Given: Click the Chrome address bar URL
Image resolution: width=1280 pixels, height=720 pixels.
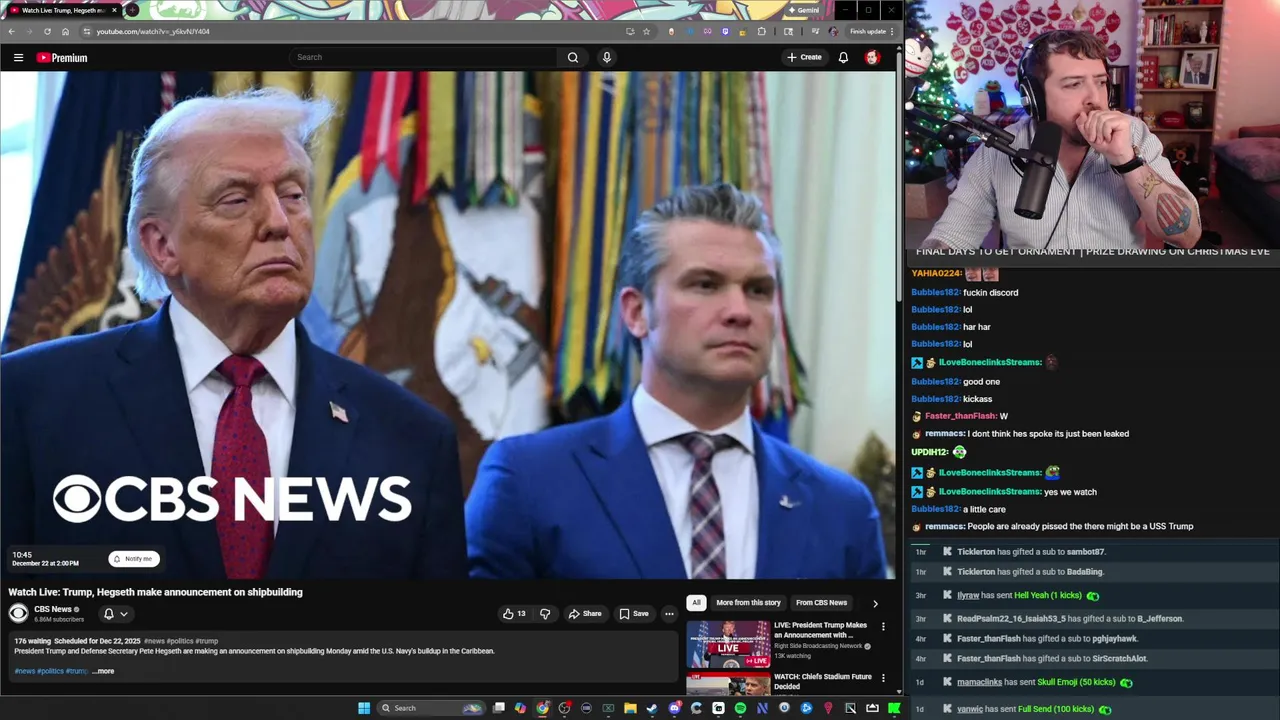Looking at the screenshot, I should click(153, 31).
